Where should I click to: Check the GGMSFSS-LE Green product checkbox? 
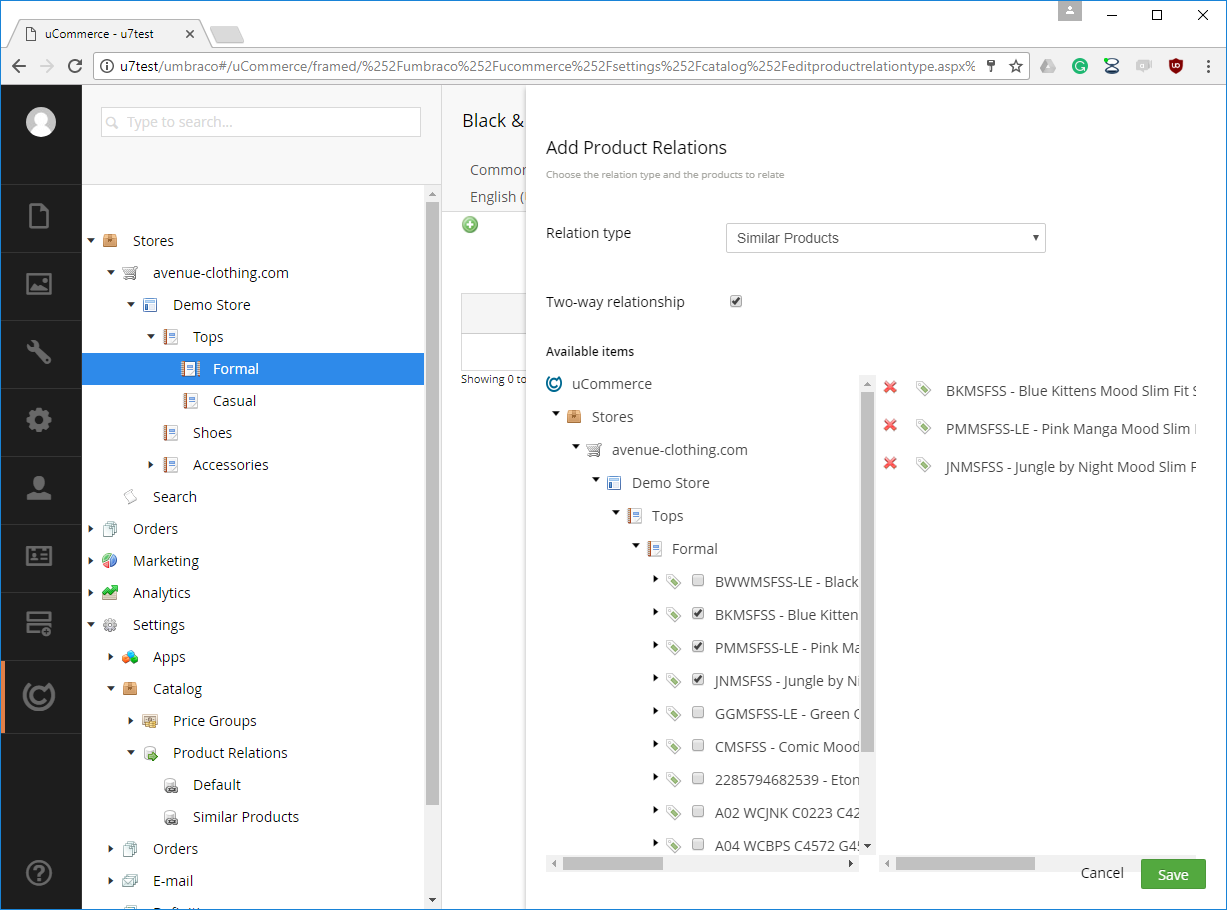[698, 712]
